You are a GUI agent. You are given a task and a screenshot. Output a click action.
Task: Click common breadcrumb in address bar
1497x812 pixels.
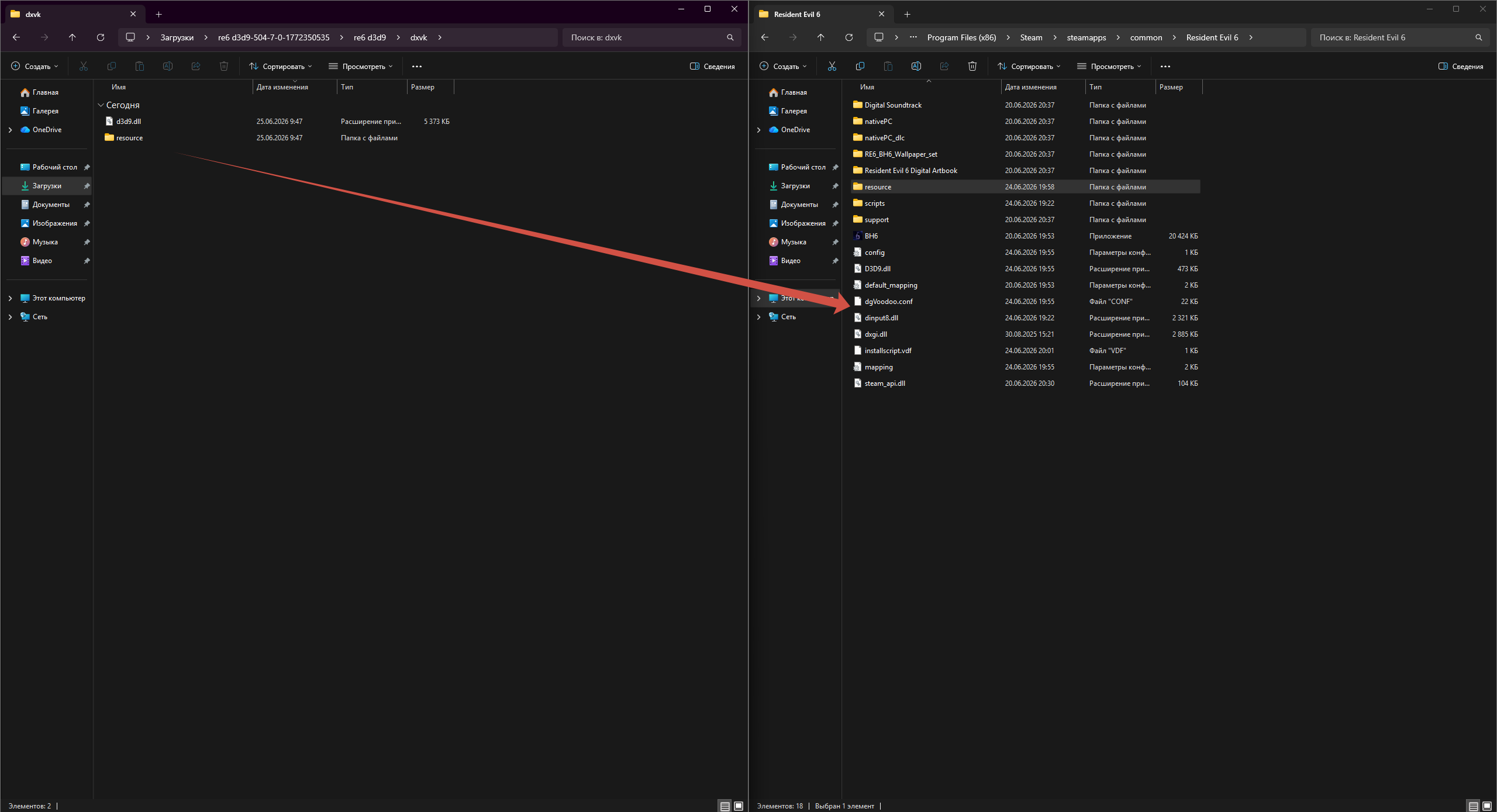point(1146,37)
